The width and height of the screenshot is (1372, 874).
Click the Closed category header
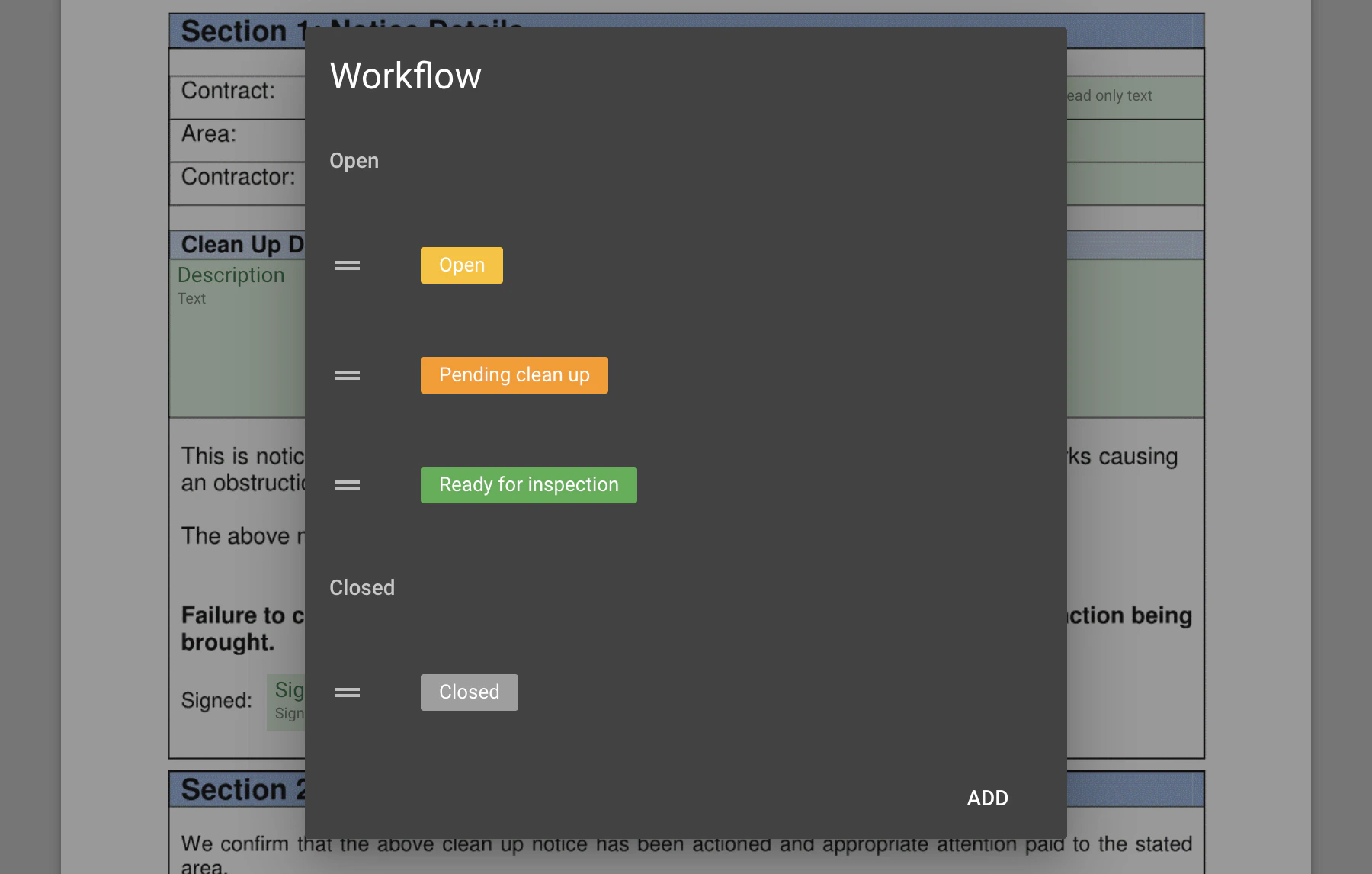click(x=361, y=587)
